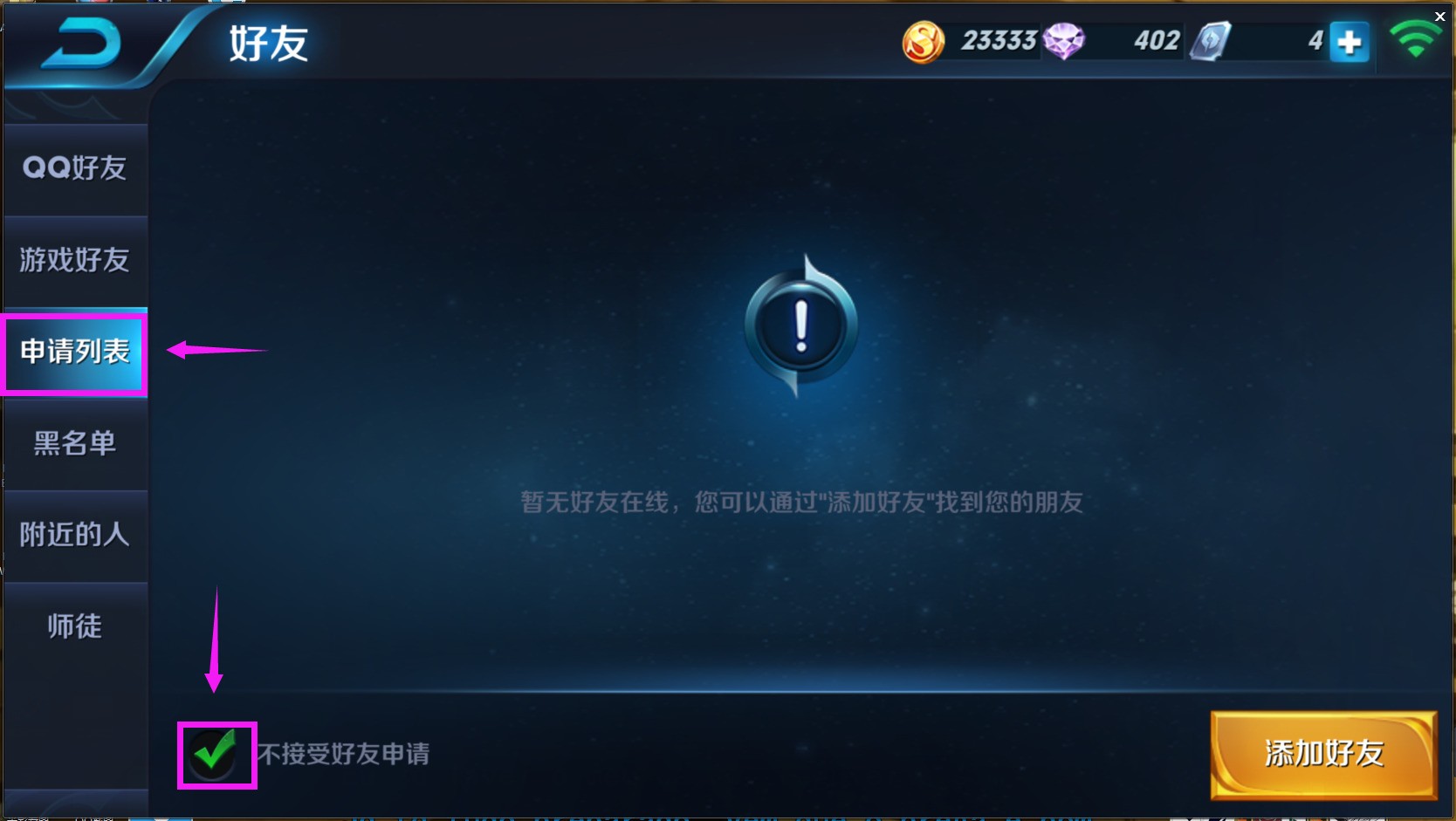Click the gold coin currency icon
1456x821 pixels.
pyautogui.click(x=923, y=42)
